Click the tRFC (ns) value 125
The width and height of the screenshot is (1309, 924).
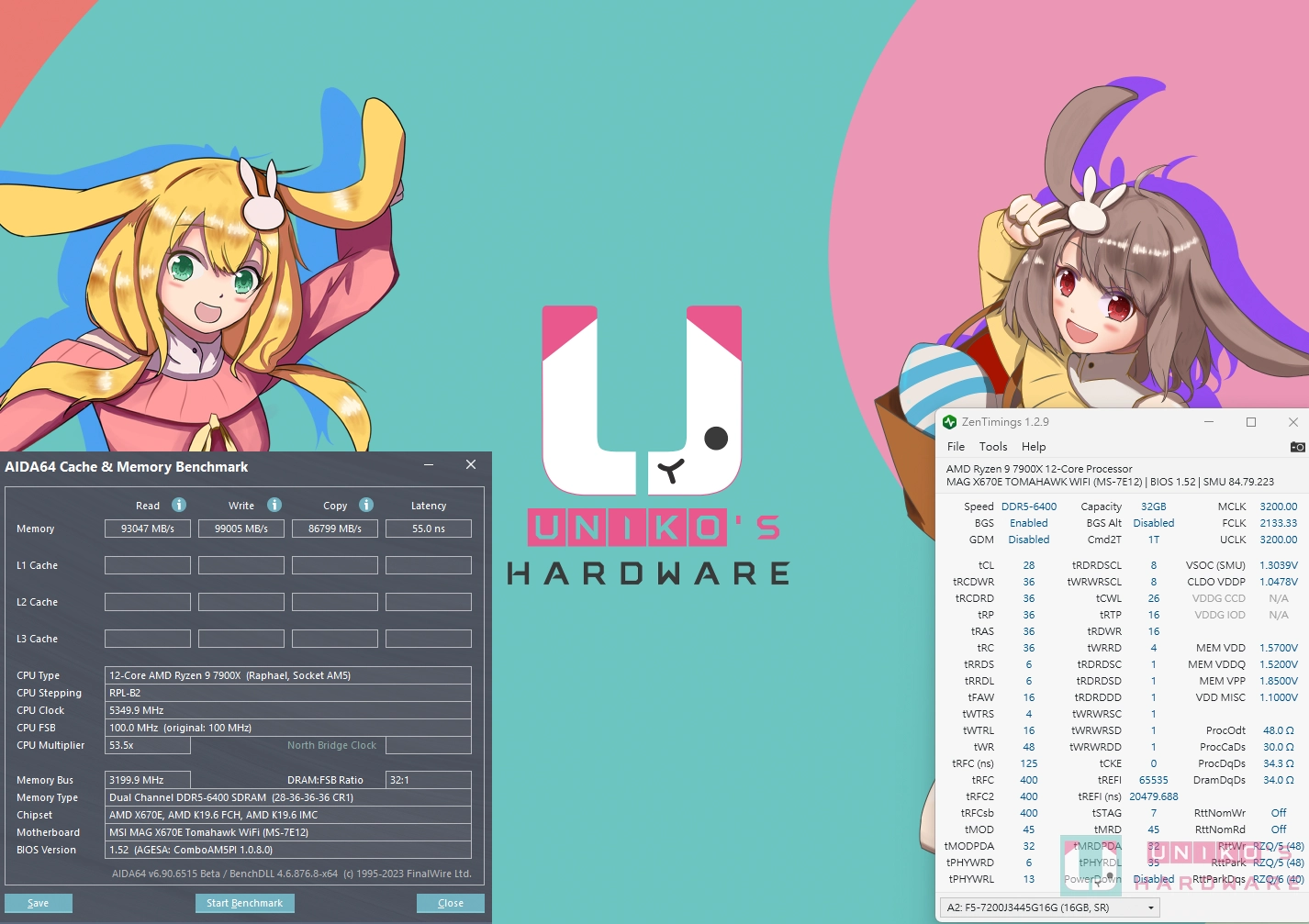(x=1029, y=763)
